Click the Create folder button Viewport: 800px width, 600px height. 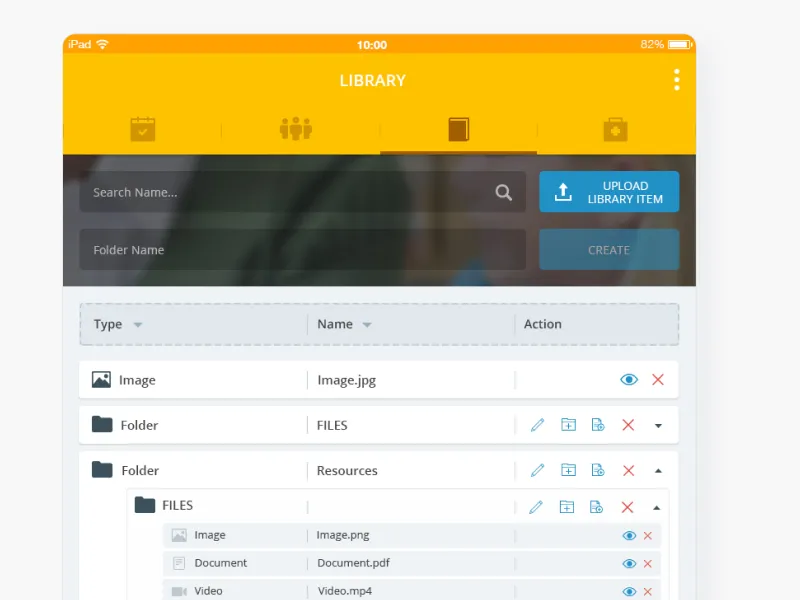coord(609,249)
